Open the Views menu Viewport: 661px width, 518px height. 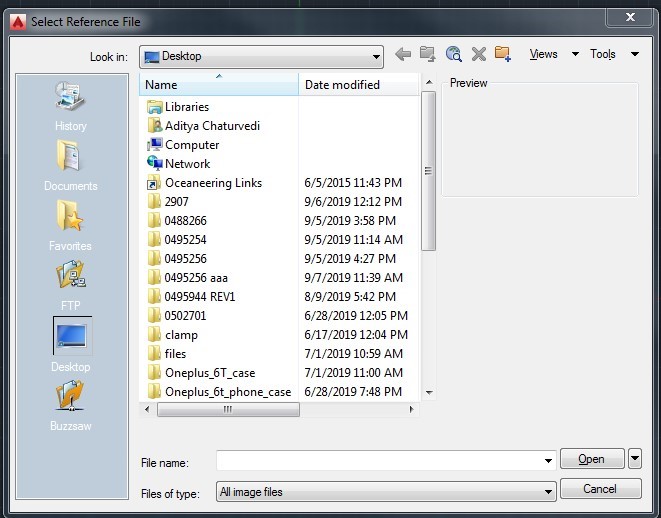[x=543, y=54]
